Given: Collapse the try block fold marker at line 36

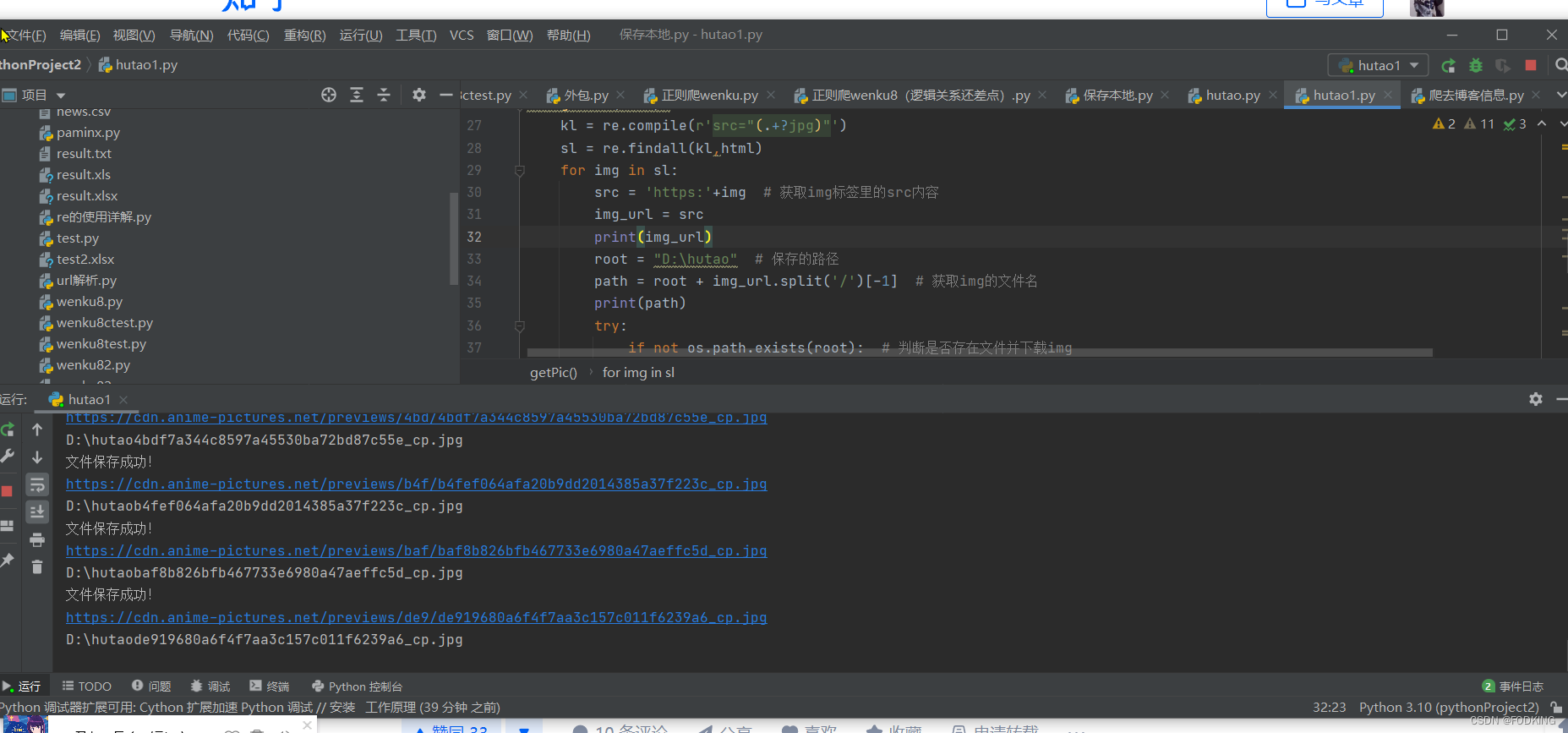Looking at the screenshot, I should [x=520, y=325].
